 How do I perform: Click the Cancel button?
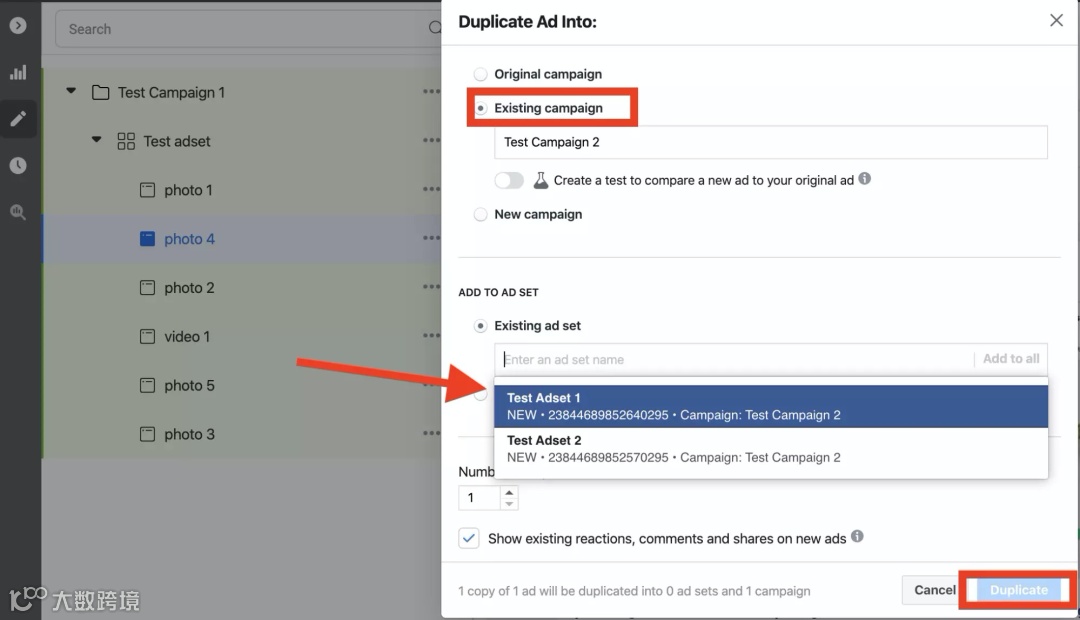[935, 590]
